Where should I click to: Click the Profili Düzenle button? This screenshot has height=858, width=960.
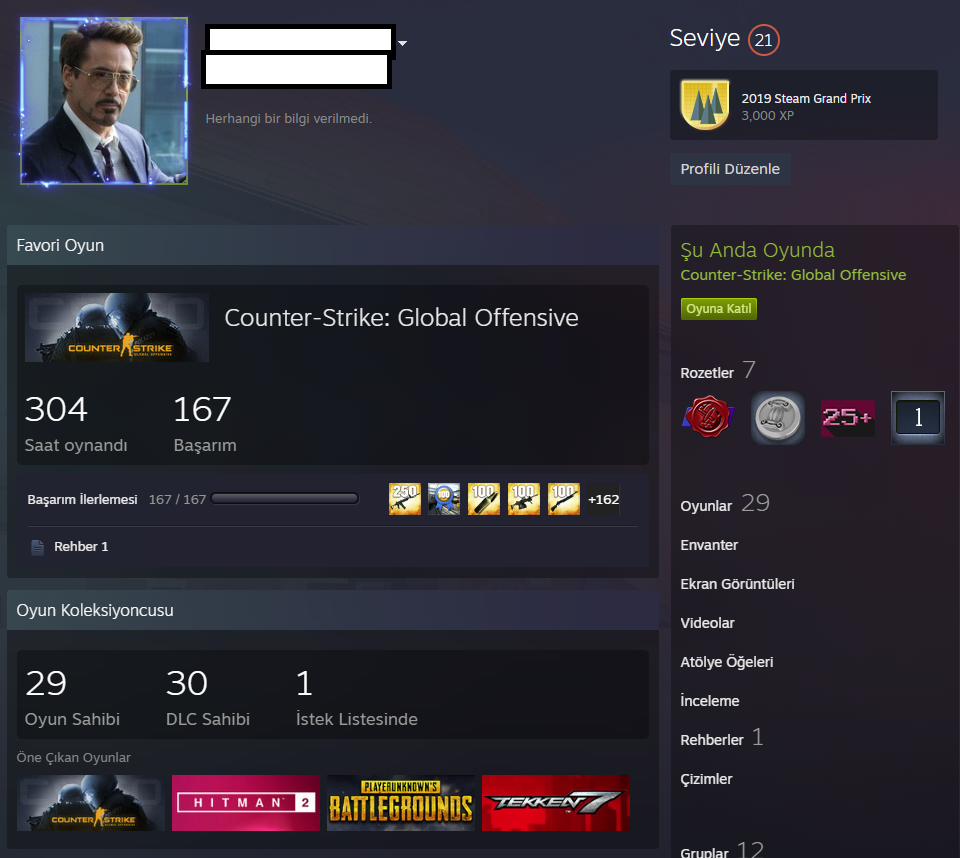click(730, 169)
